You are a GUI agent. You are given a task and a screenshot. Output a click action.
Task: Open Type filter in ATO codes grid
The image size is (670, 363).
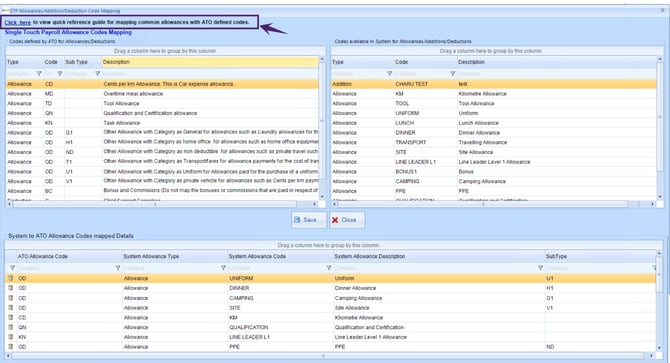tap(39, 73)
